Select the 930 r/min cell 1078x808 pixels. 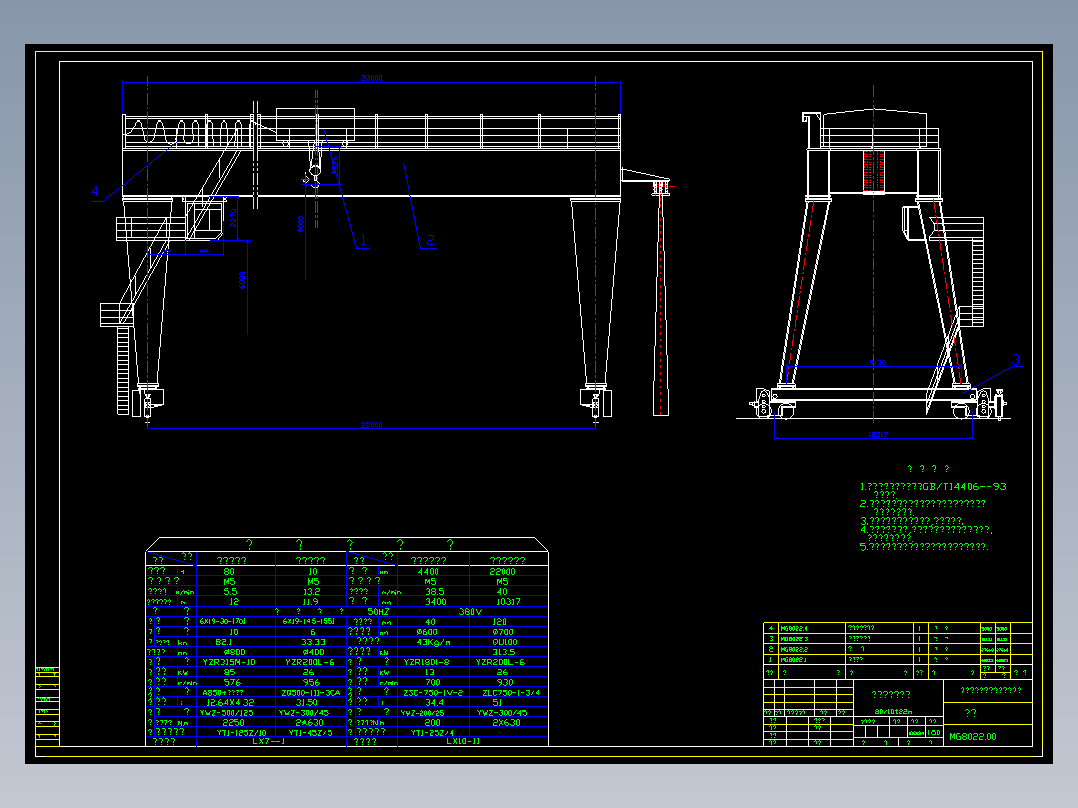click(504, 682)
